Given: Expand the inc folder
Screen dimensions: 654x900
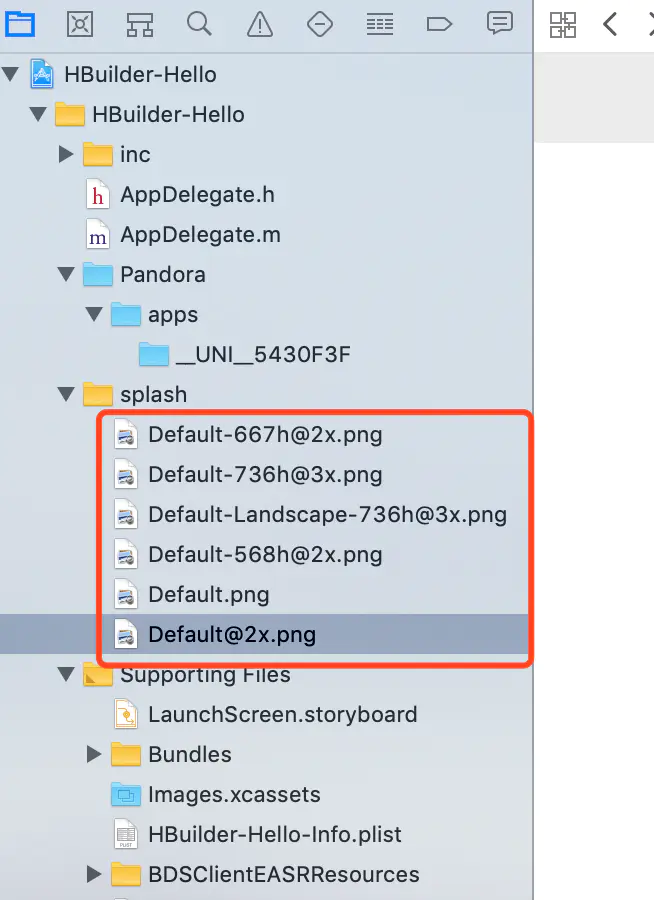Looking at the screenshot, I should click(66, 154).
